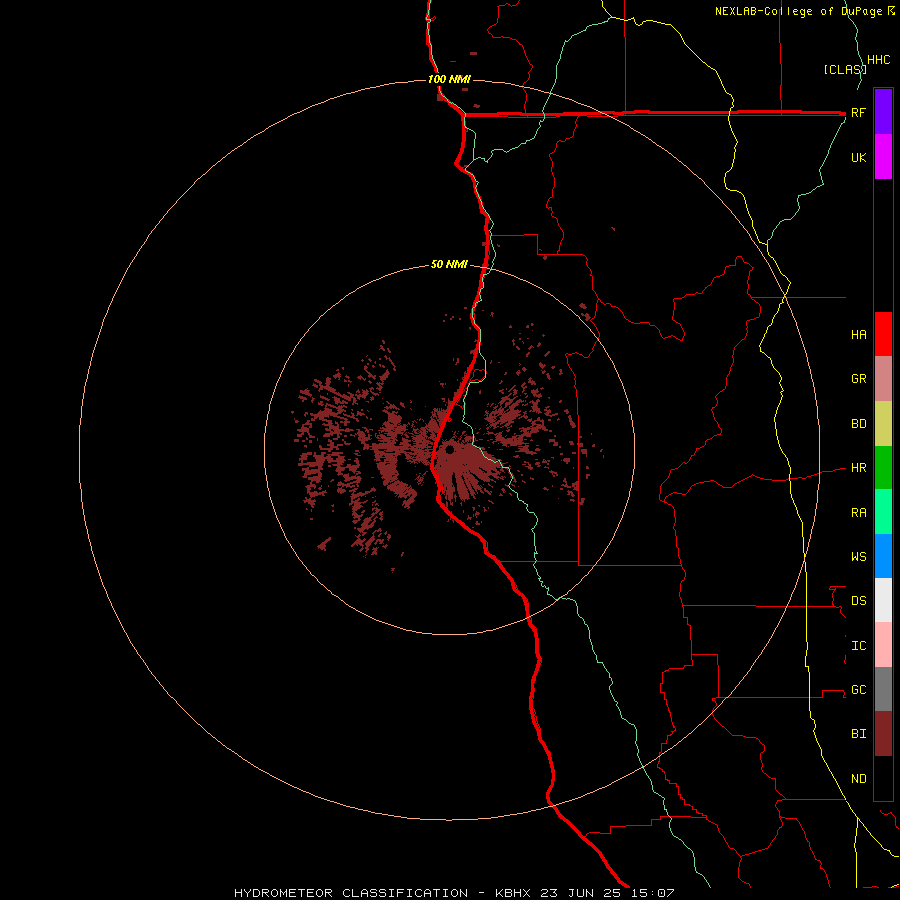Click the 'HYDROMETEOR CLASSIFICATION' title text

coord(351,893)
